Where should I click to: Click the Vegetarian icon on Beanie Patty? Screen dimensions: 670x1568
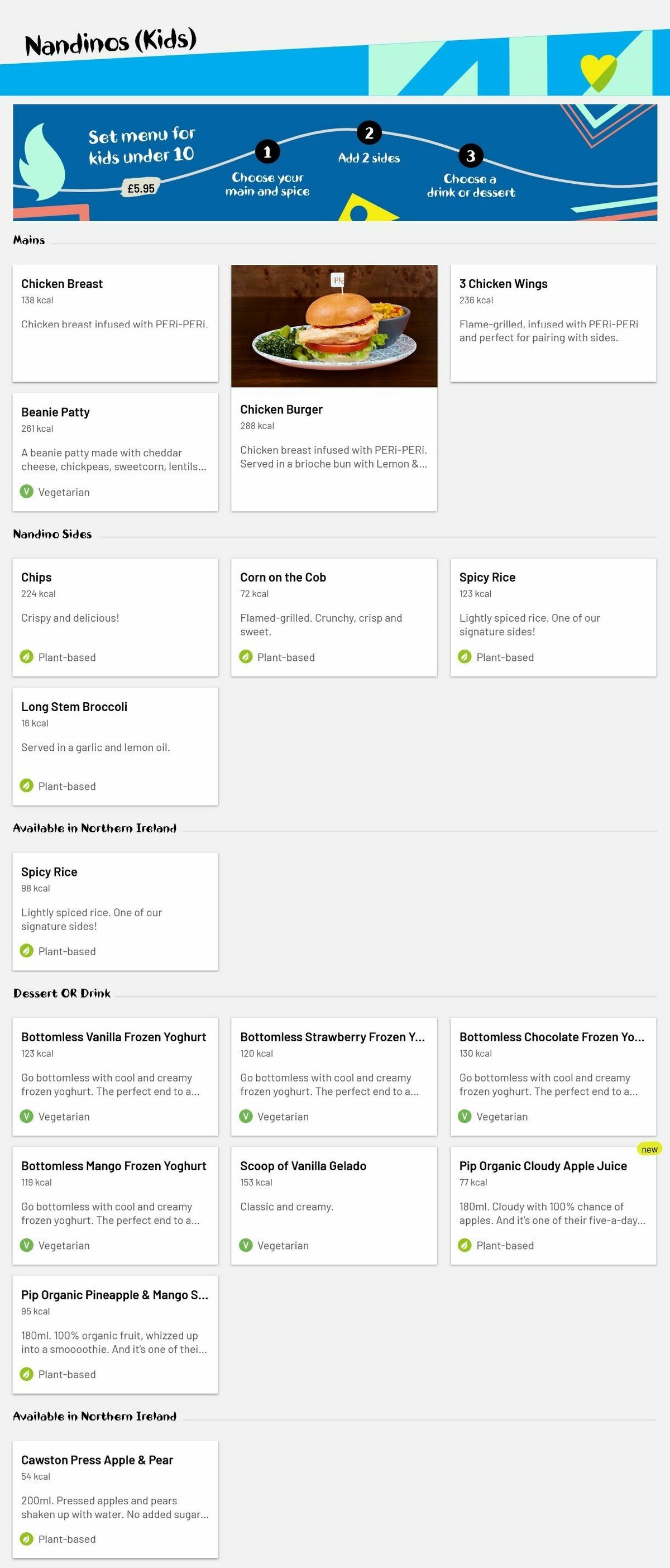click(26, 491)
